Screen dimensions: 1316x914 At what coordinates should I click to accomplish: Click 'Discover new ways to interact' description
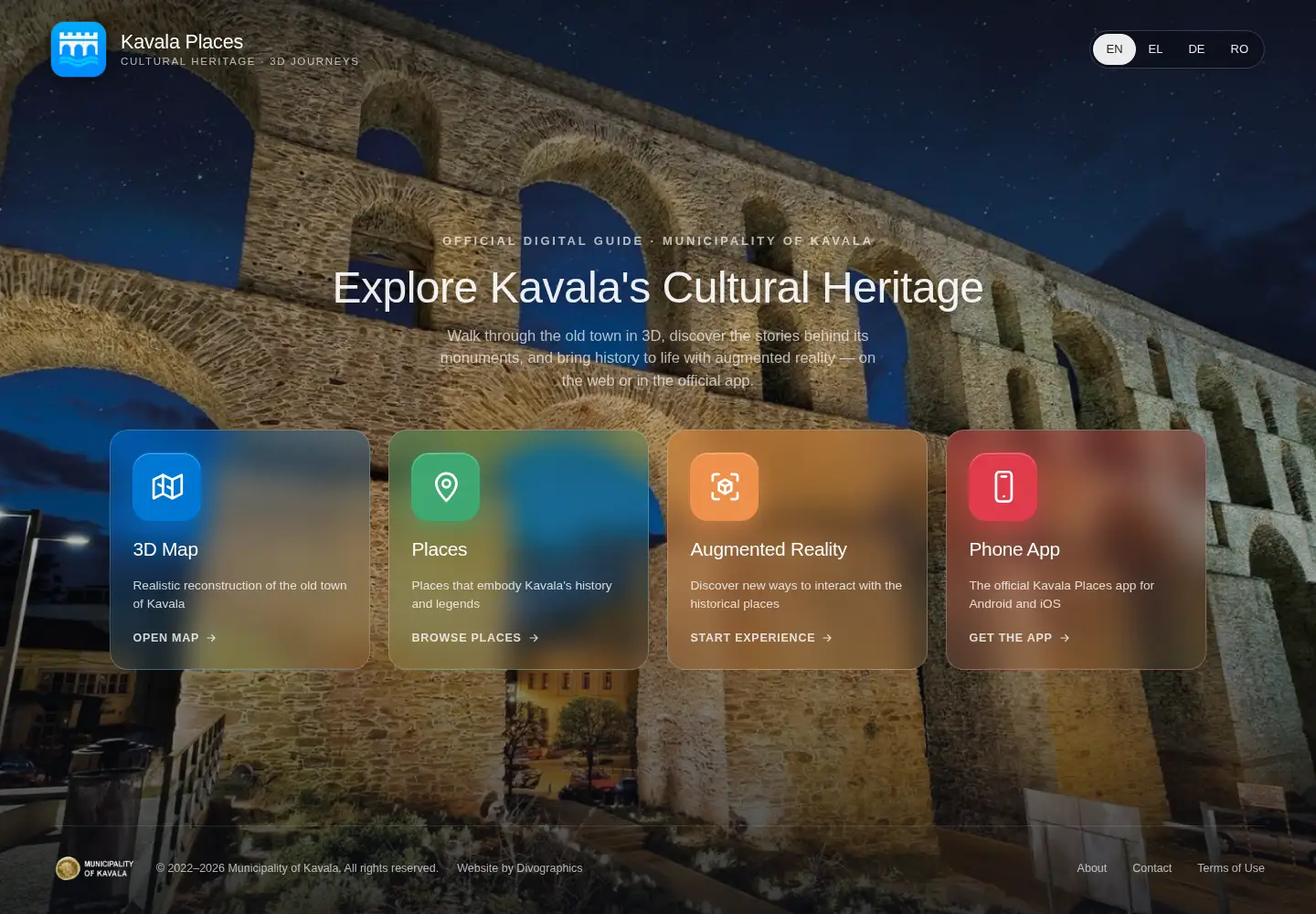(796, 594)
